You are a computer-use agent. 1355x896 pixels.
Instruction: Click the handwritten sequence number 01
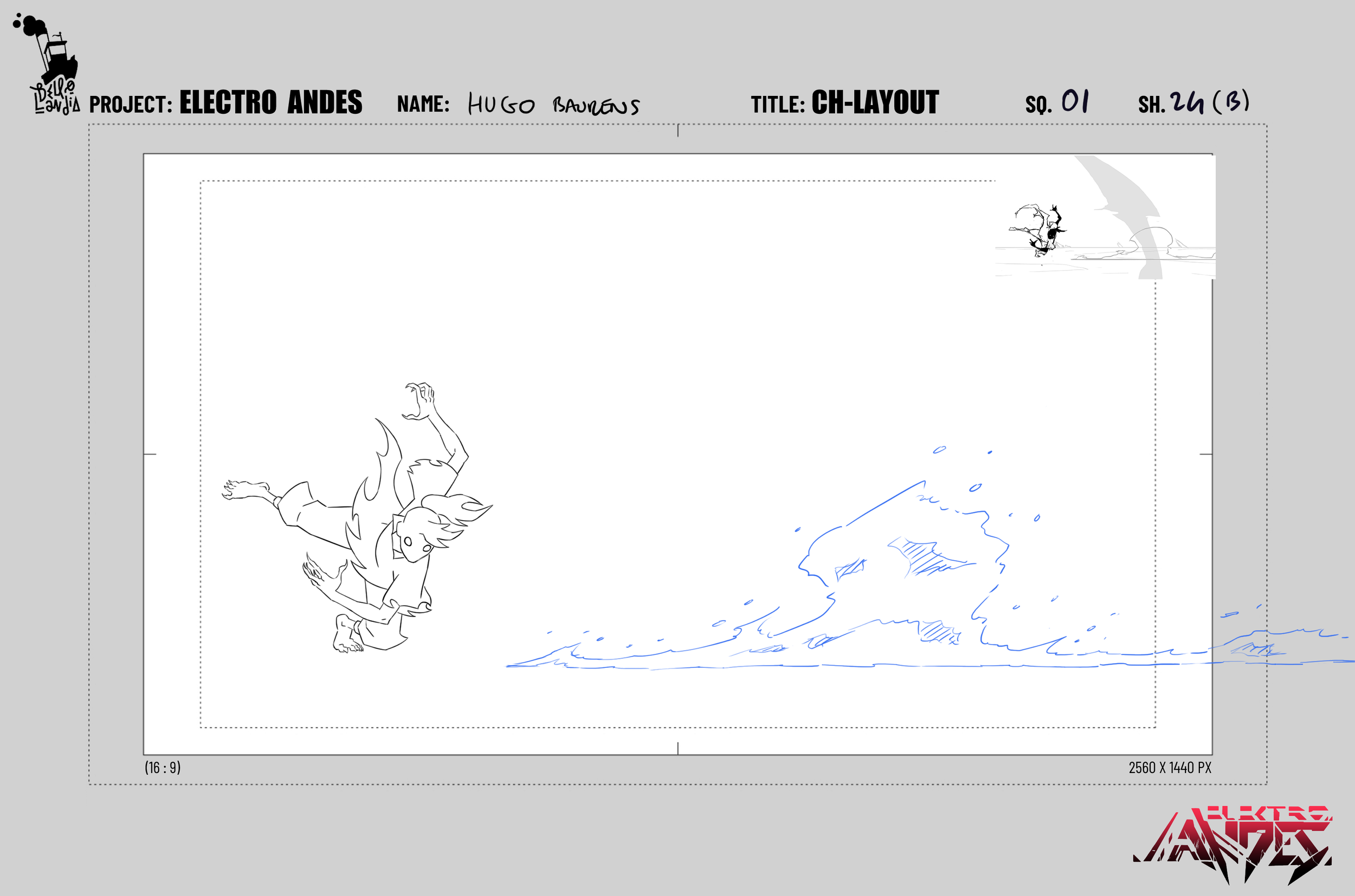pos(1075,101)
